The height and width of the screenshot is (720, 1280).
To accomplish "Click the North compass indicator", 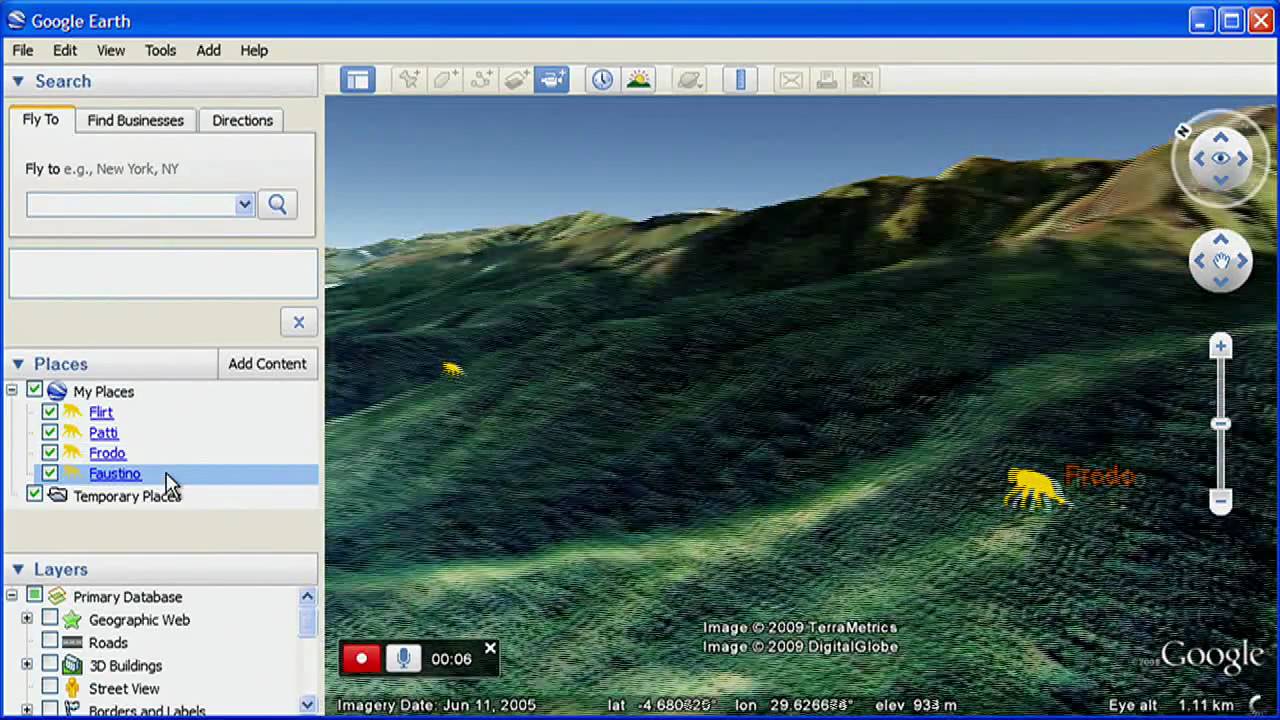I will [1183, 131].
